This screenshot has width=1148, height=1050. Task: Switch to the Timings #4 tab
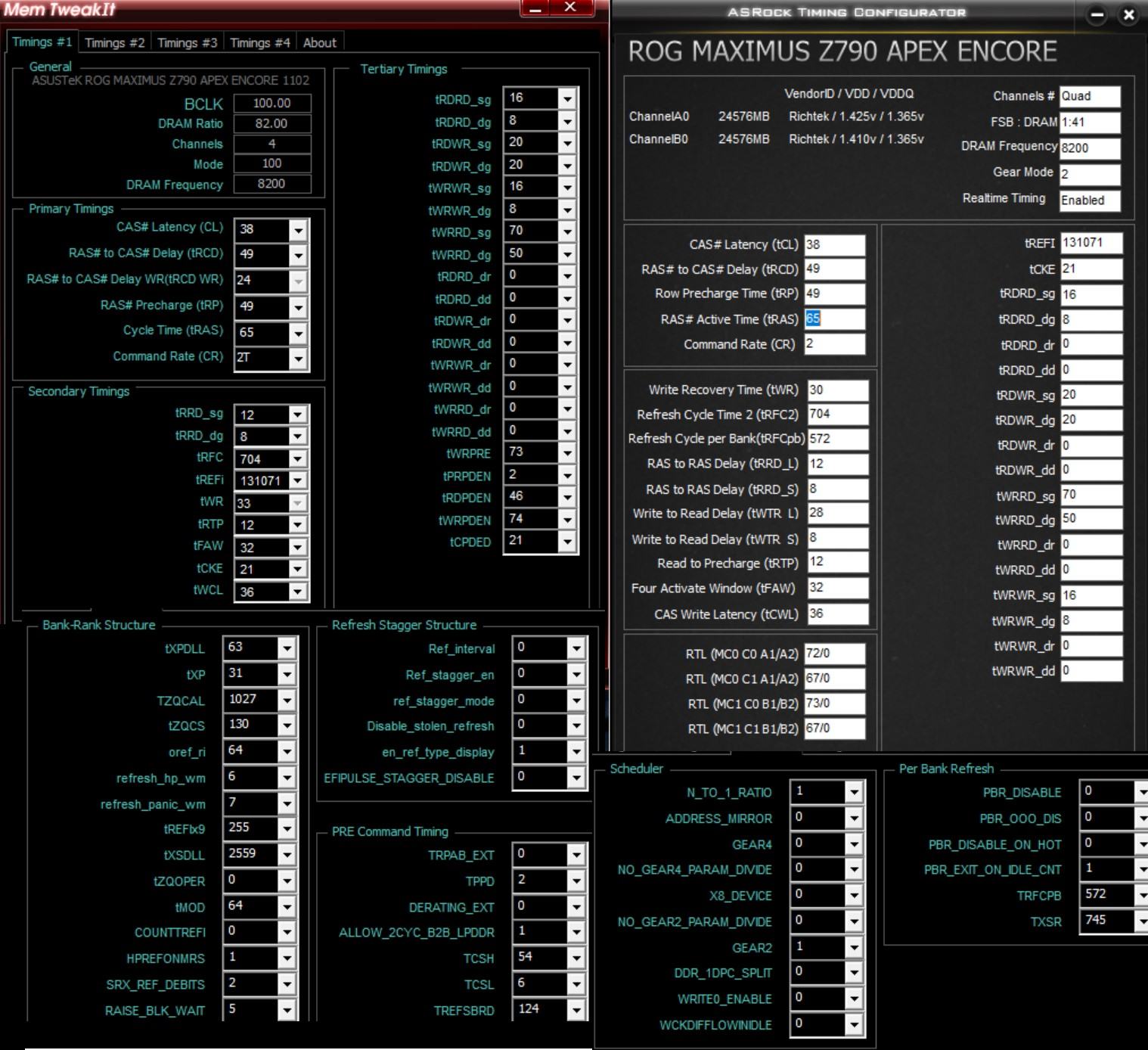click(x=260, y=42)
